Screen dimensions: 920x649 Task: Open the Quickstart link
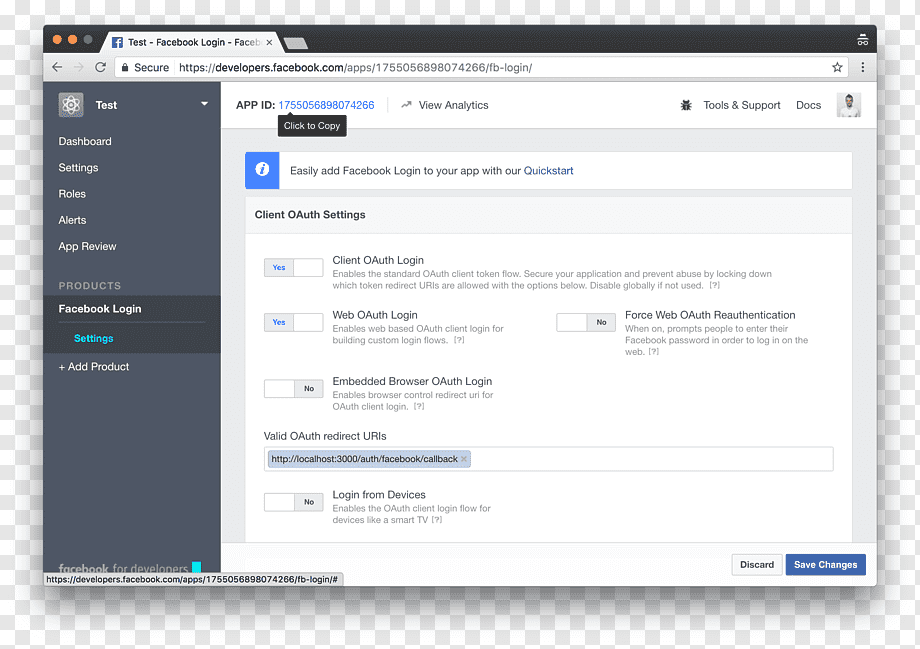click(548, 171)
